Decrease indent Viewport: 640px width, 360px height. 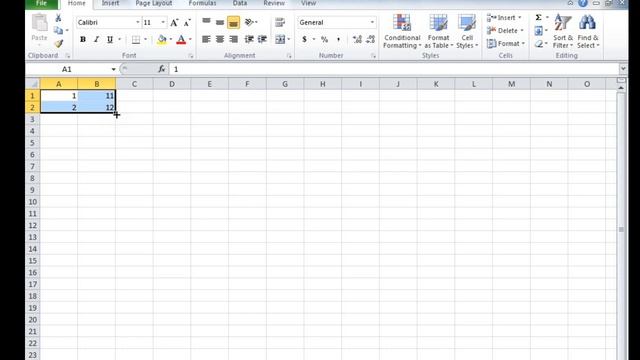(249, 40)
